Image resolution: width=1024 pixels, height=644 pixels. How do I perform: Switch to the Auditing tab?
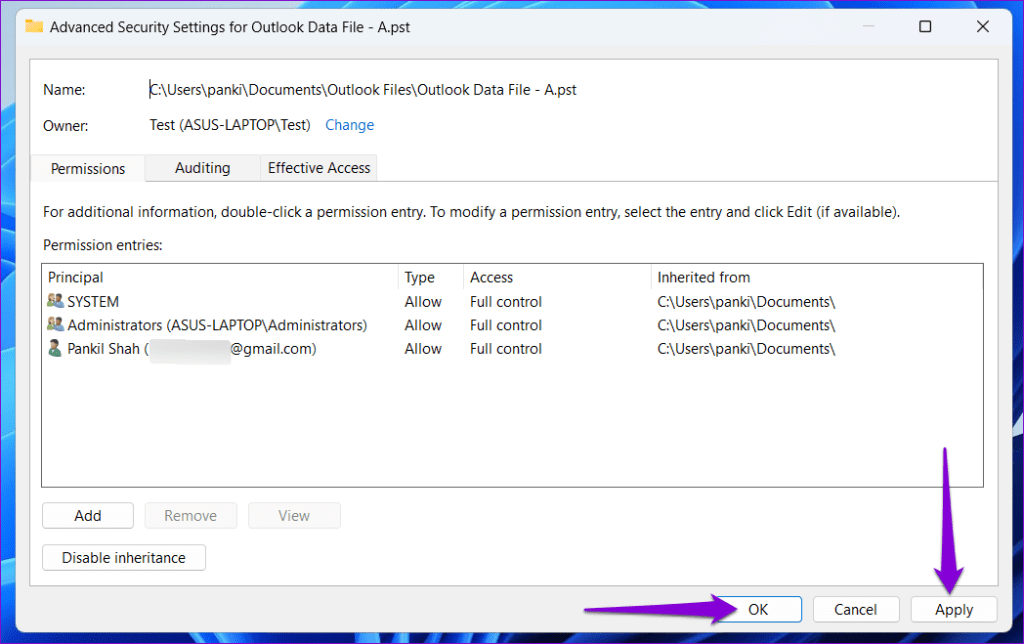[202, 168]
